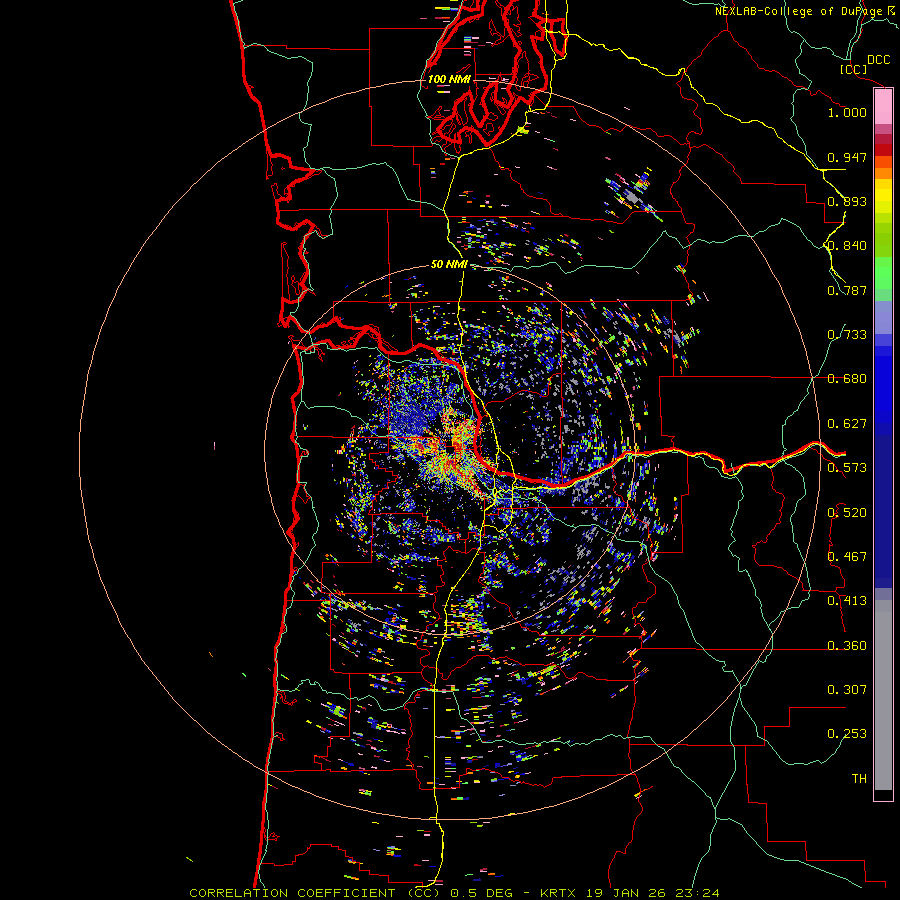Screen dimensions: 900x900
Task: Click the 0.840 scale value
Action: coord(847,246)
